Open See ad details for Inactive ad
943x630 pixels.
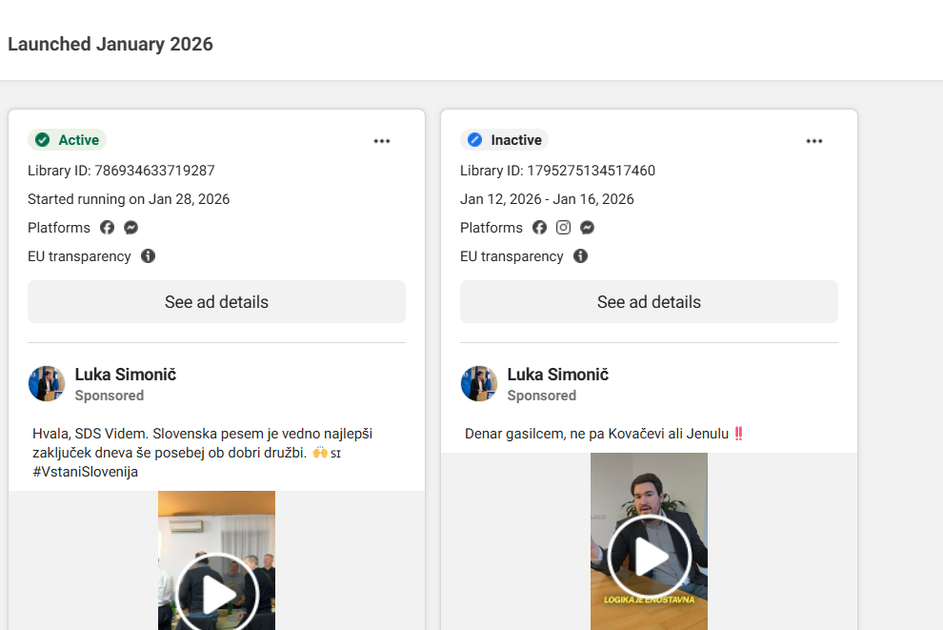coord(648,302)
